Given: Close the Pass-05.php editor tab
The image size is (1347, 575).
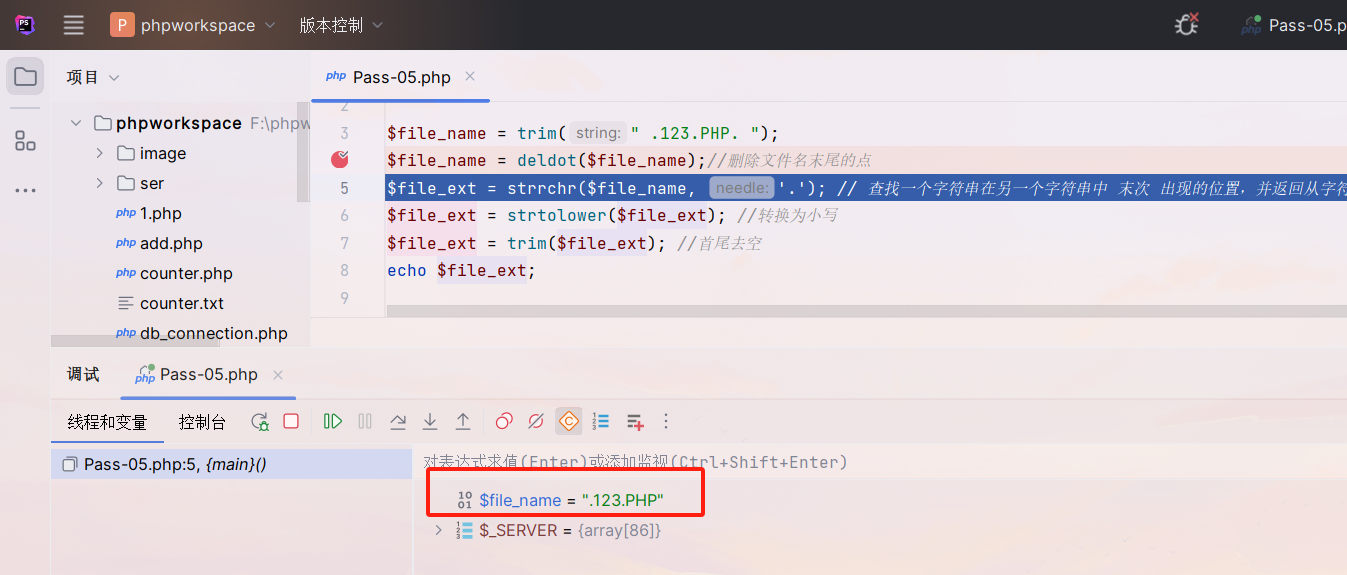Looking at the screenshot, I should pos(470,77).
